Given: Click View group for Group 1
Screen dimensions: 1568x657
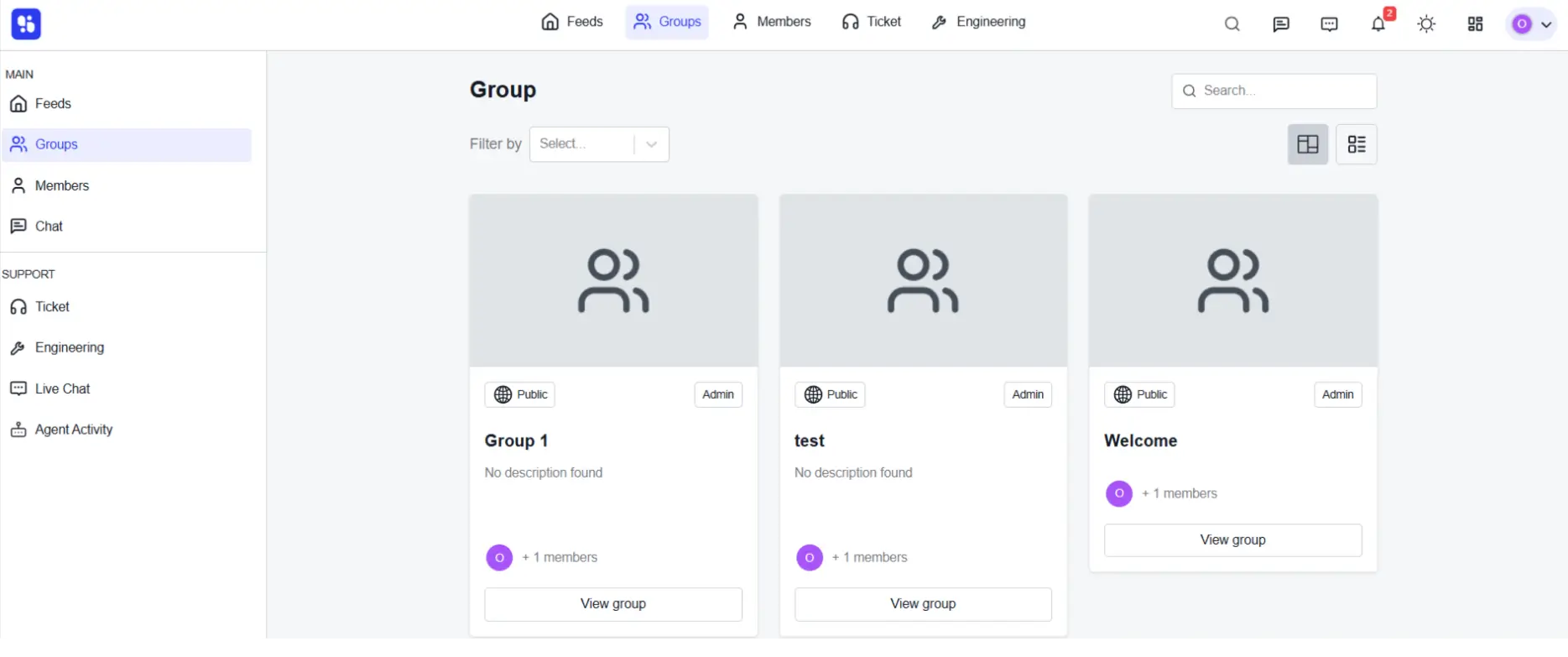Looking at the screenshot, I should pos(613,604).
